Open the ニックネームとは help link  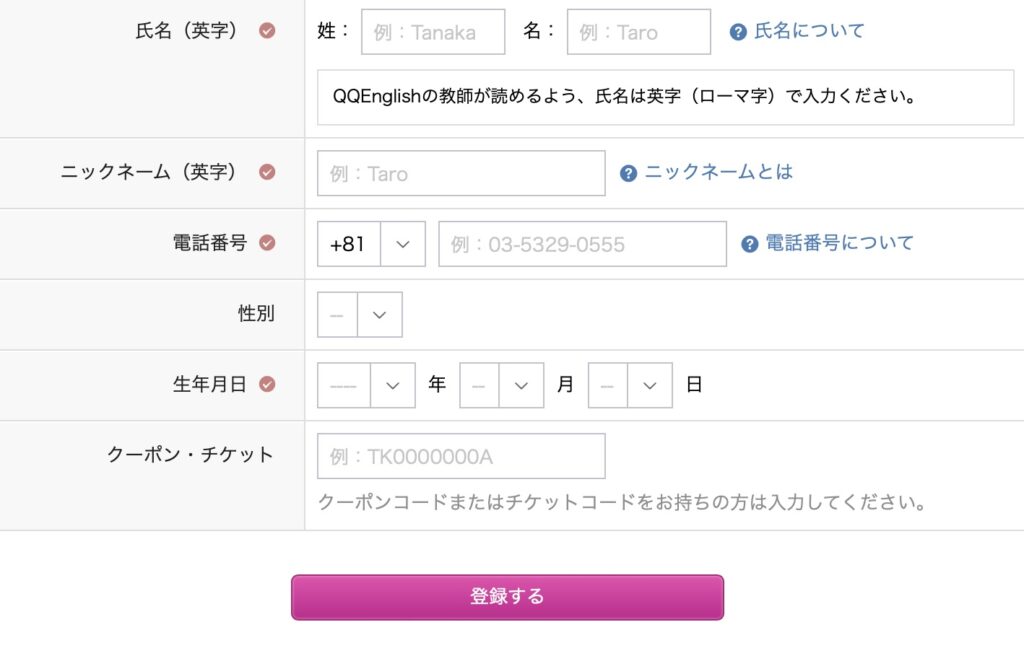coord(718,172)
